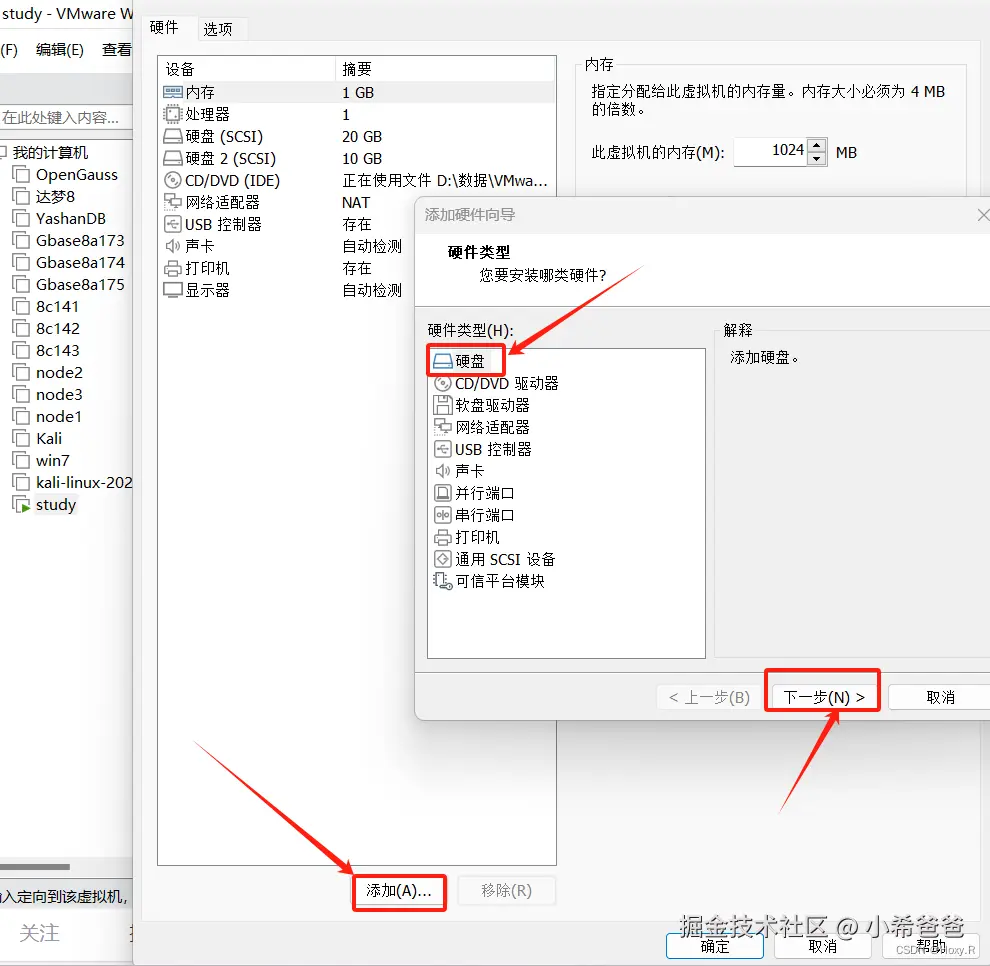Select Gbase8a173 in the VM library
Screen dimensions: 990x966
80,241
